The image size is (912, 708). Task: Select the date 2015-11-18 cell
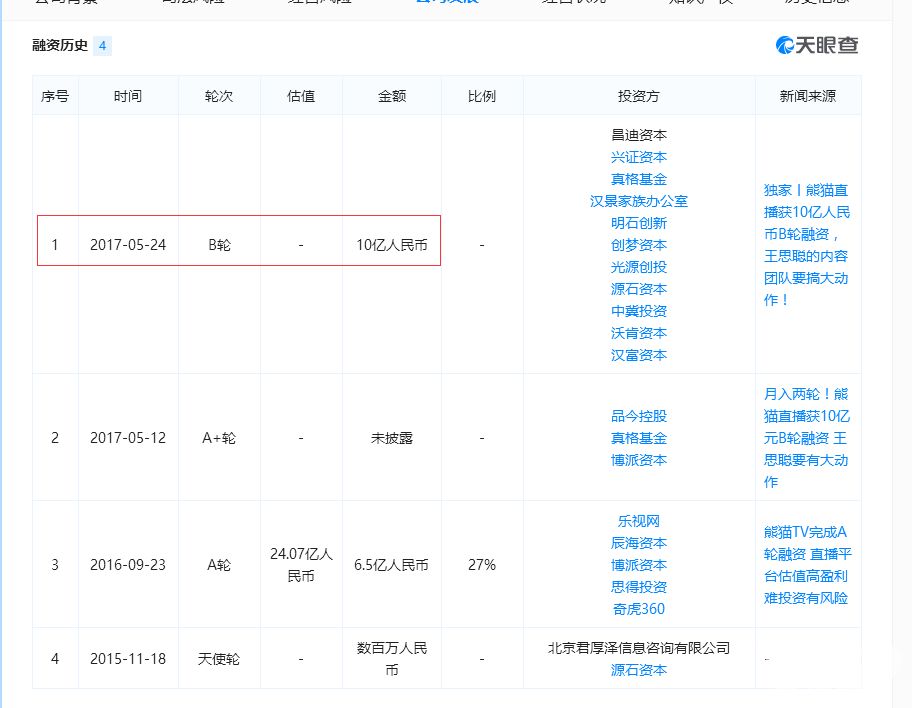point(128,659)
